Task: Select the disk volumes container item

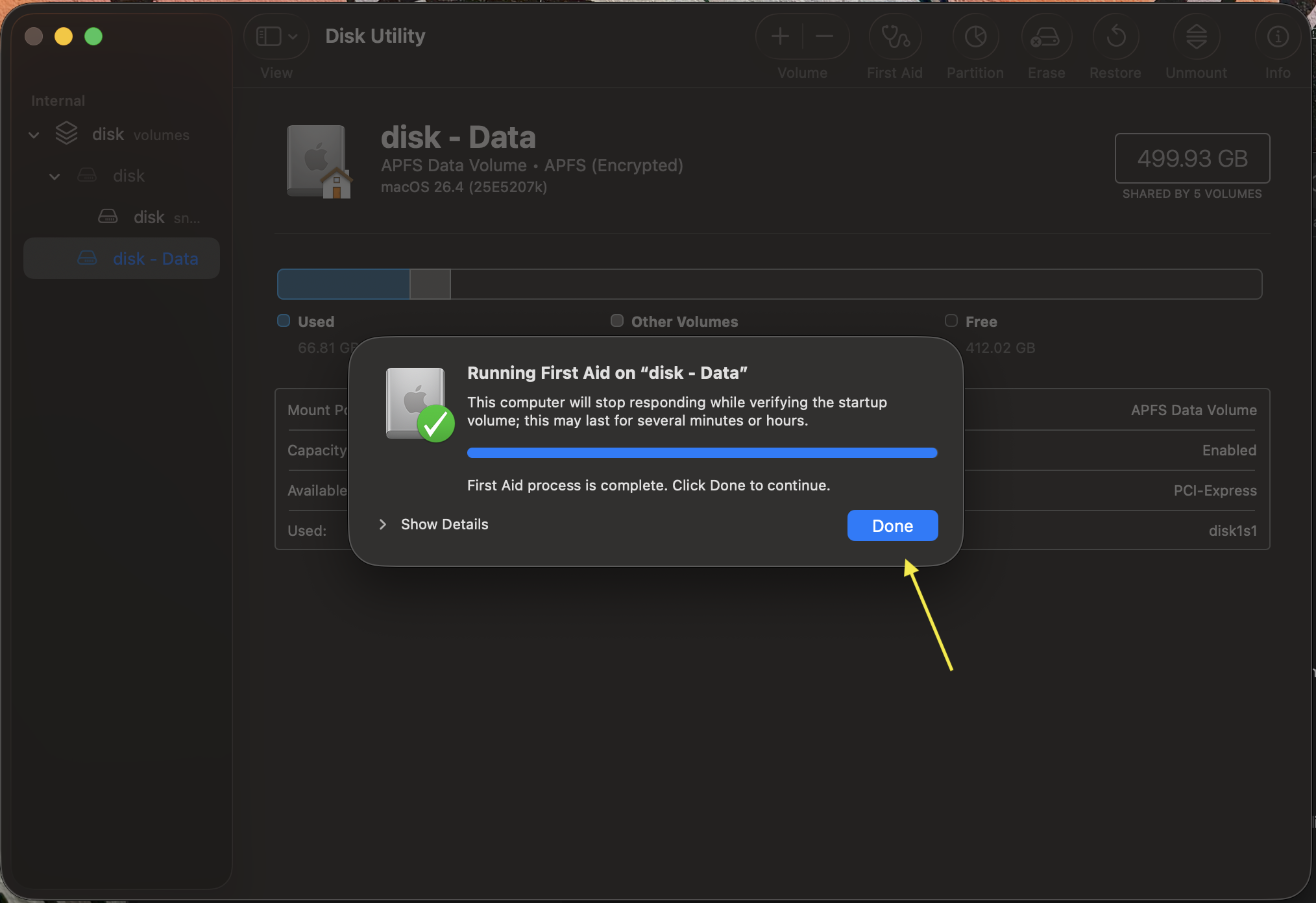Action: tap(108, 134)
